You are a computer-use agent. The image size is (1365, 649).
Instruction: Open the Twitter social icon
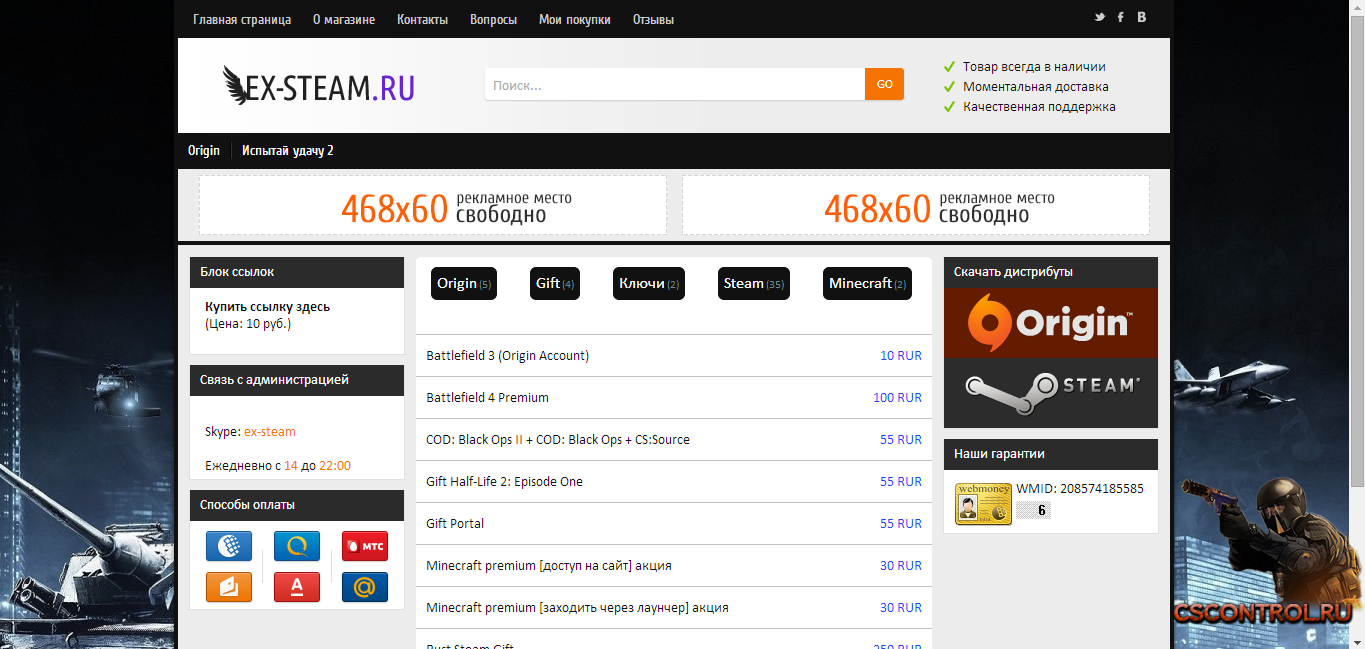pos(1099,17)
